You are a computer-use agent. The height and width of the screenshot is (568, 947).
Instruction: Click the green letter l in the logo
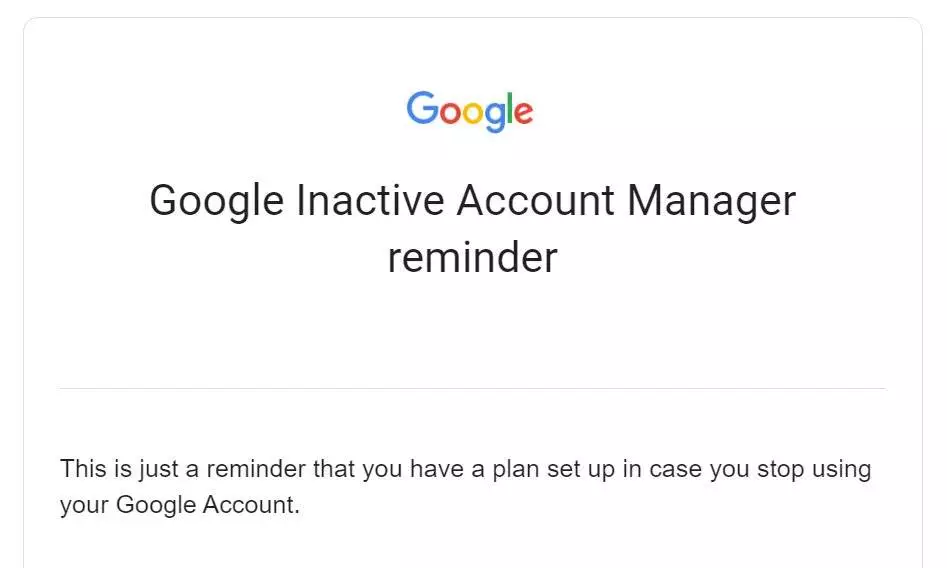click(x=509, y=108)
